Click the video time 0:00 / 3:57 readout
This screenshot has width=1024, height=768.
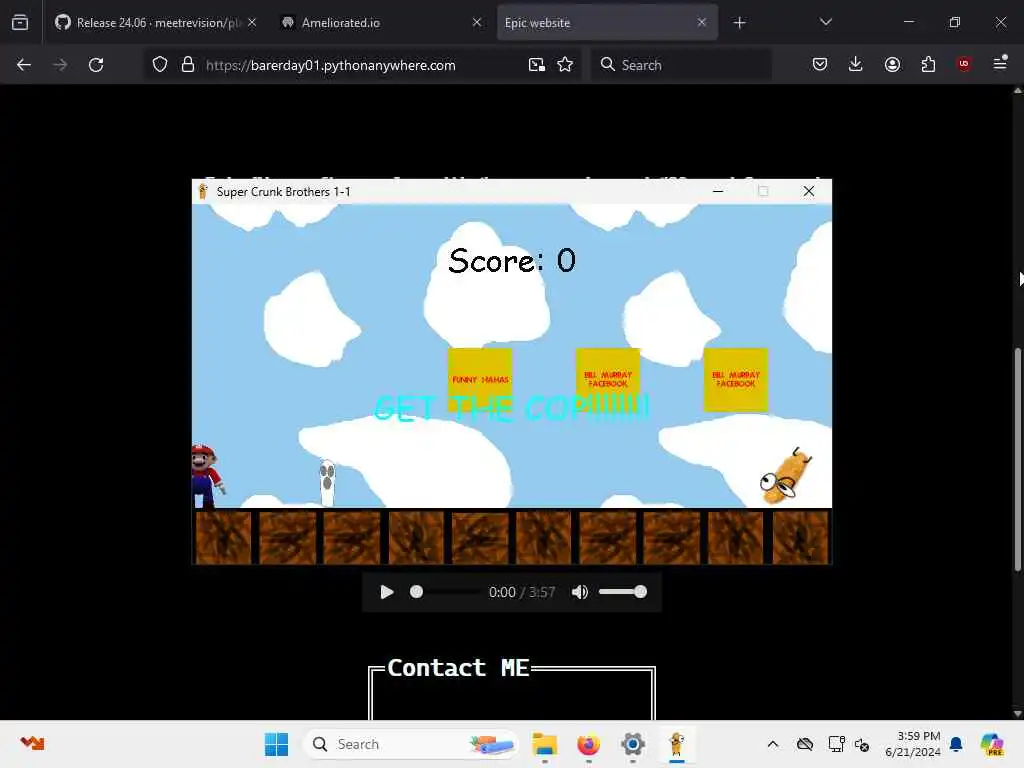coord(522,592)
